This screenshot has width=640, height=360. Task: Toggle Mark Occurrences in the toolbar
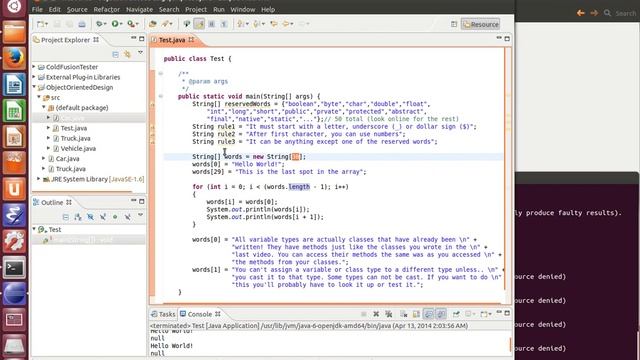[199, 24]
